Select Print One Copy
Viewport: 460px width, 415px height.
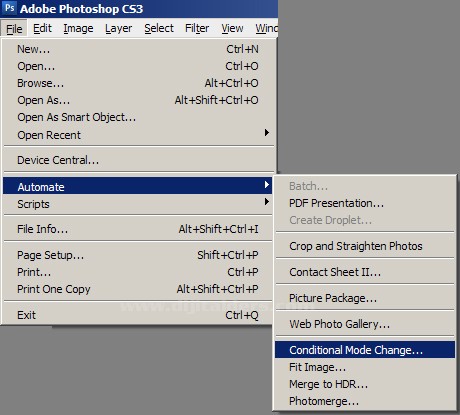[138, 289]
